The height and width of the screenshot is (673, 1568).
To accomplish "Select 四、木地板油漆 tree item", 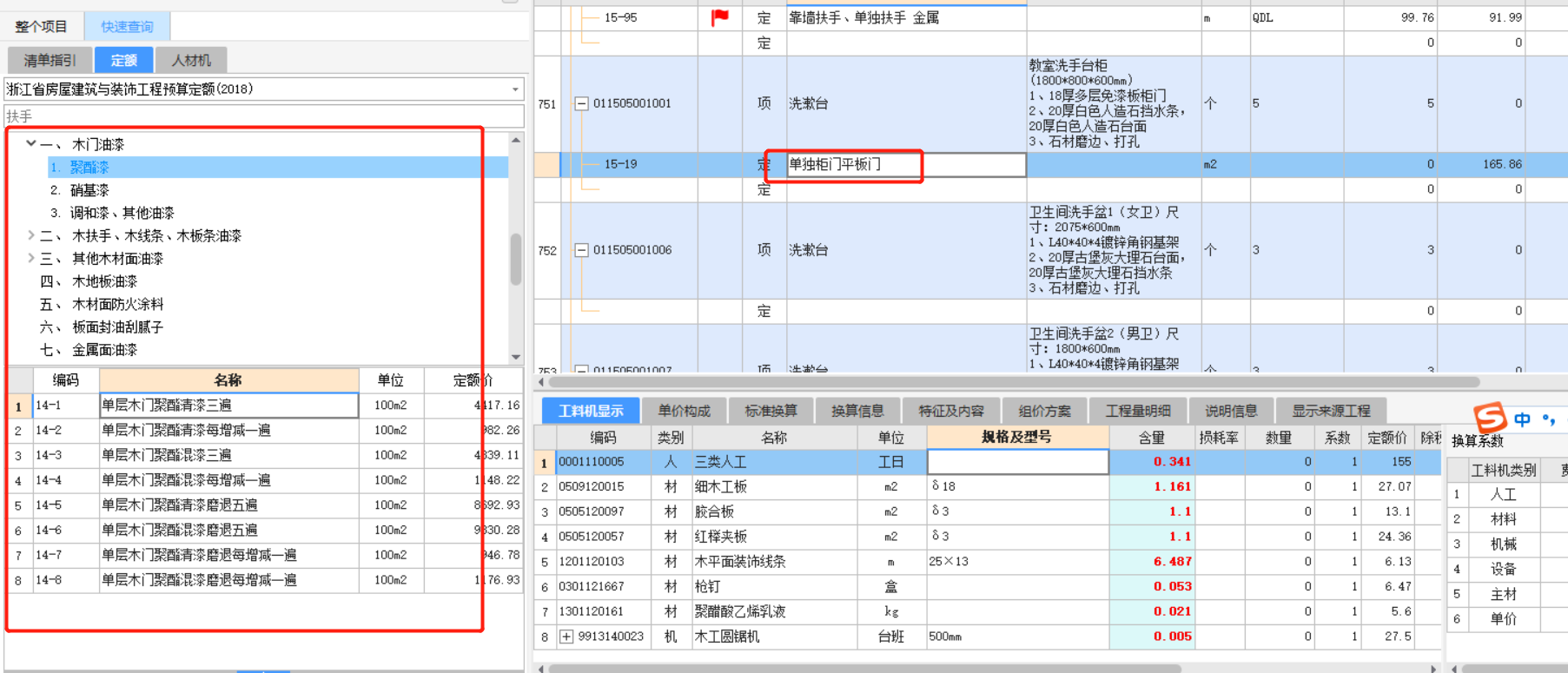I will coord(89,281).
